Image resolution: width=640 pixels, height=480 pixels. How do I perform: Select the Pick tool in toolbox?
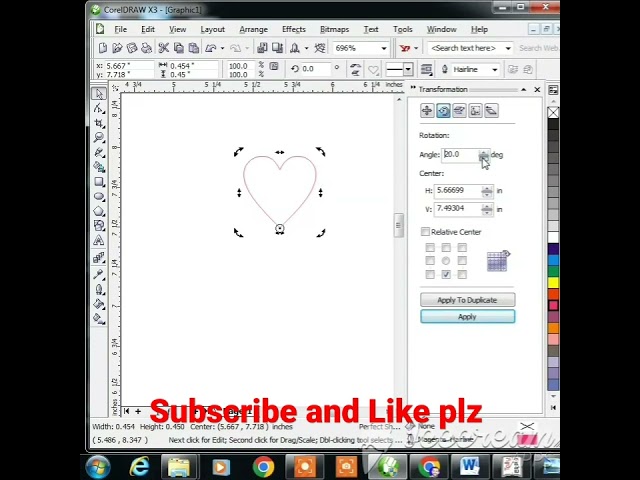tap(99, 93)
